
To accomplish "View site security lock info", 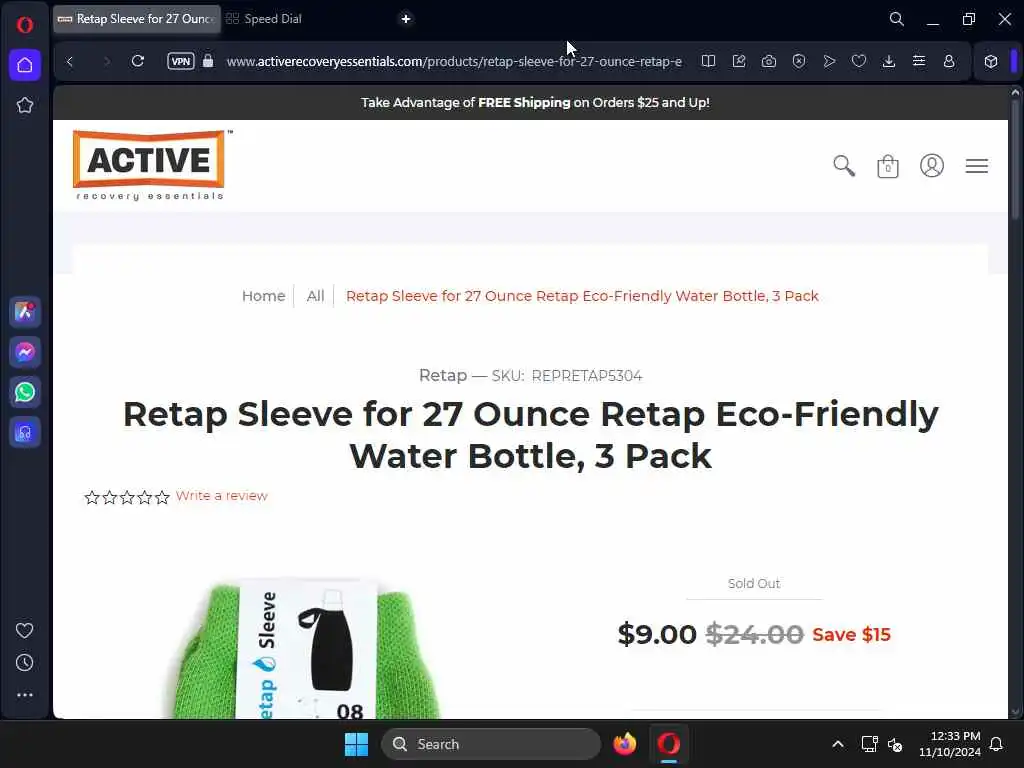I will pos(208,61).
